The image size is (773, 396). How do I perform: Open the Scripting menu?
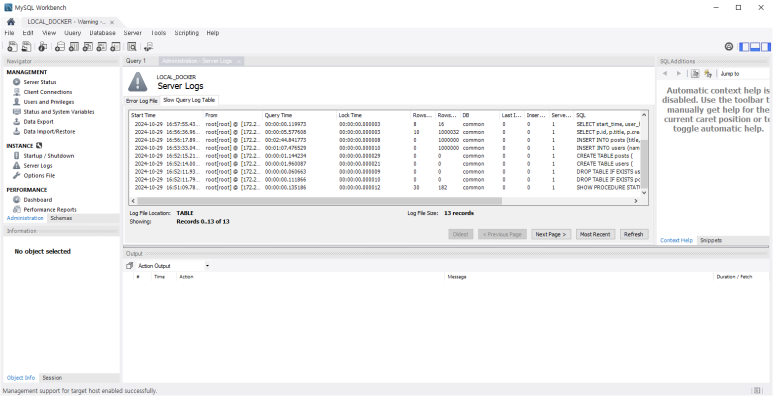click(x=186, y=33)
